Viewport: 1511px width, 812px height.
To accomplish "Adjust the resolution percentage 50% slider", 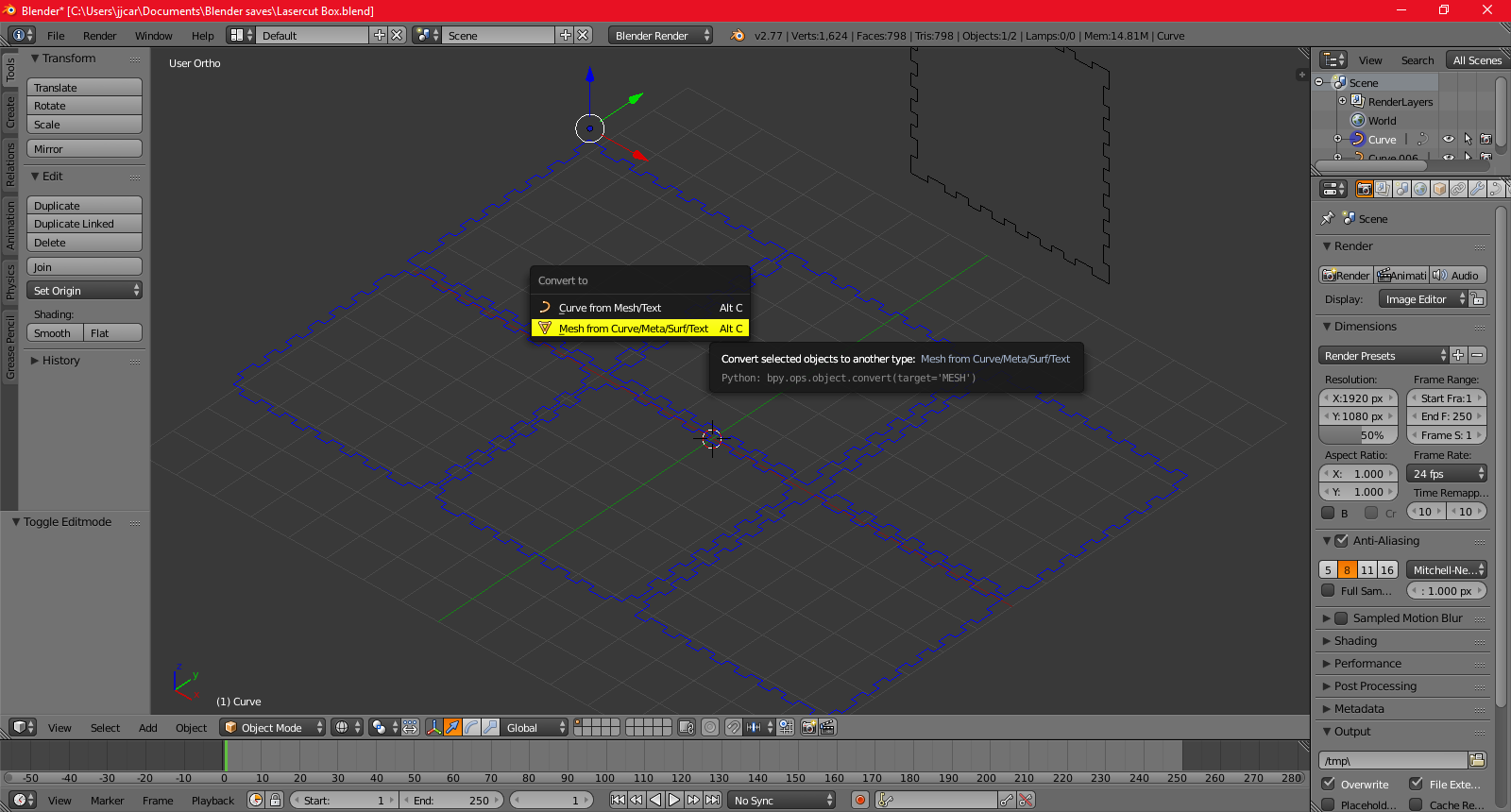I will [x=1358, y=435].
